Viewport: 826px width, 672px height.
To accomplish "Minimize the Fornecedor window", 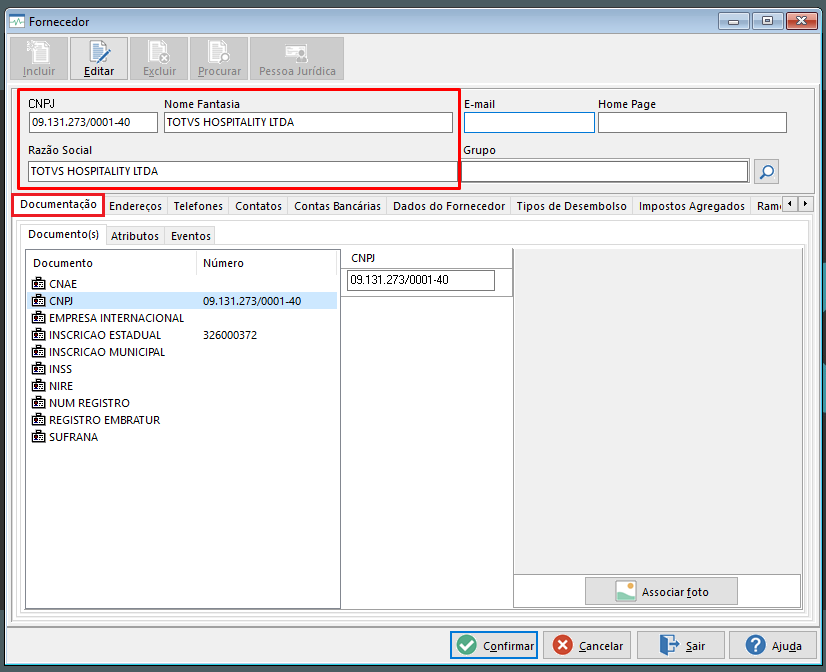I will [x=733, y=21].
